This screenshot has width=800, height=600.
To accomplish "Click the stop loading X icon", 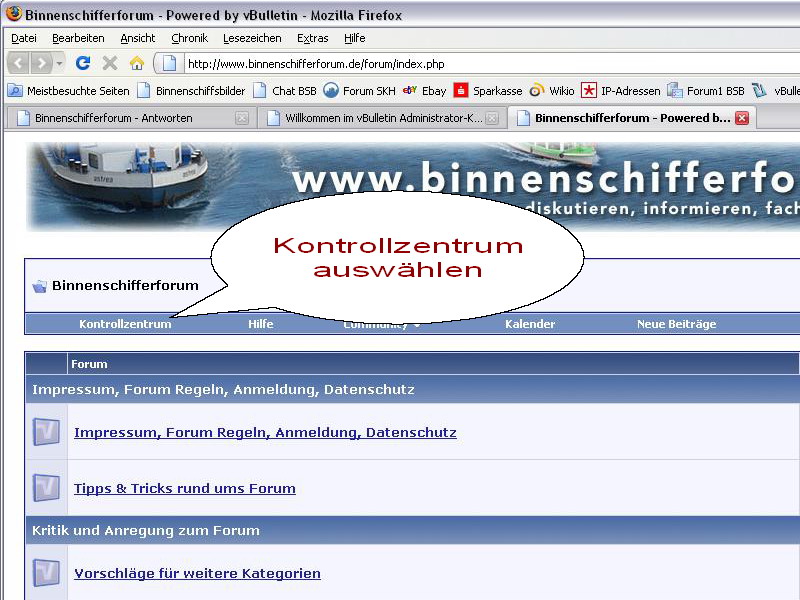I will [110, 63].
